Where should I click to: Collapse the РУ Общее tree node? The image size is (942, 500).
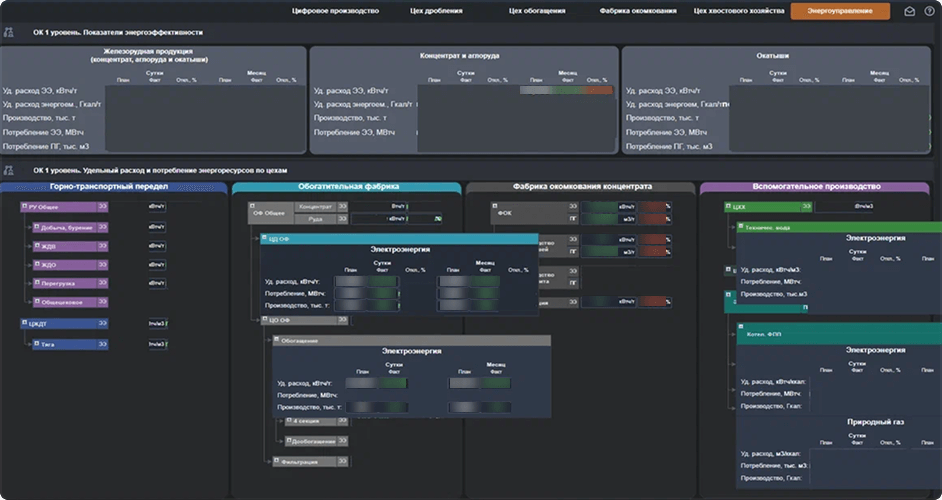pos(25,206)
